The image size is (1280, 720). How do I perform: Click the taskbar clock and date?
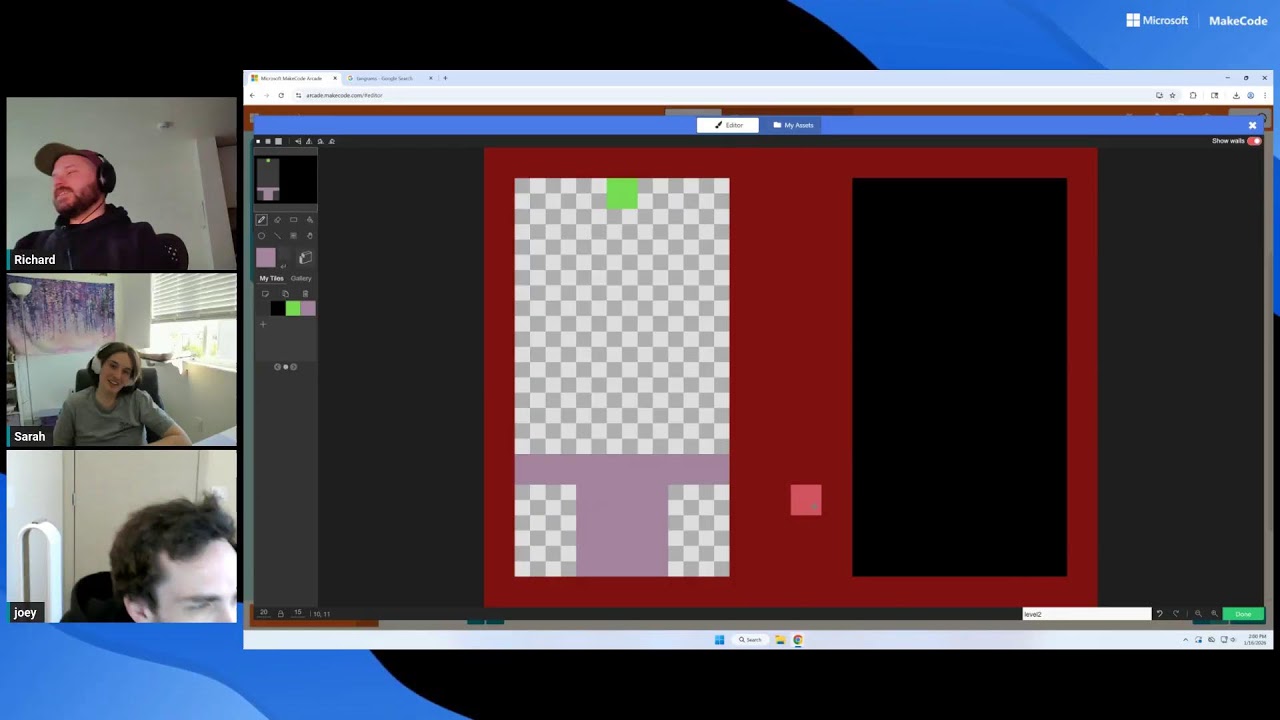[x=1257, y=640]
